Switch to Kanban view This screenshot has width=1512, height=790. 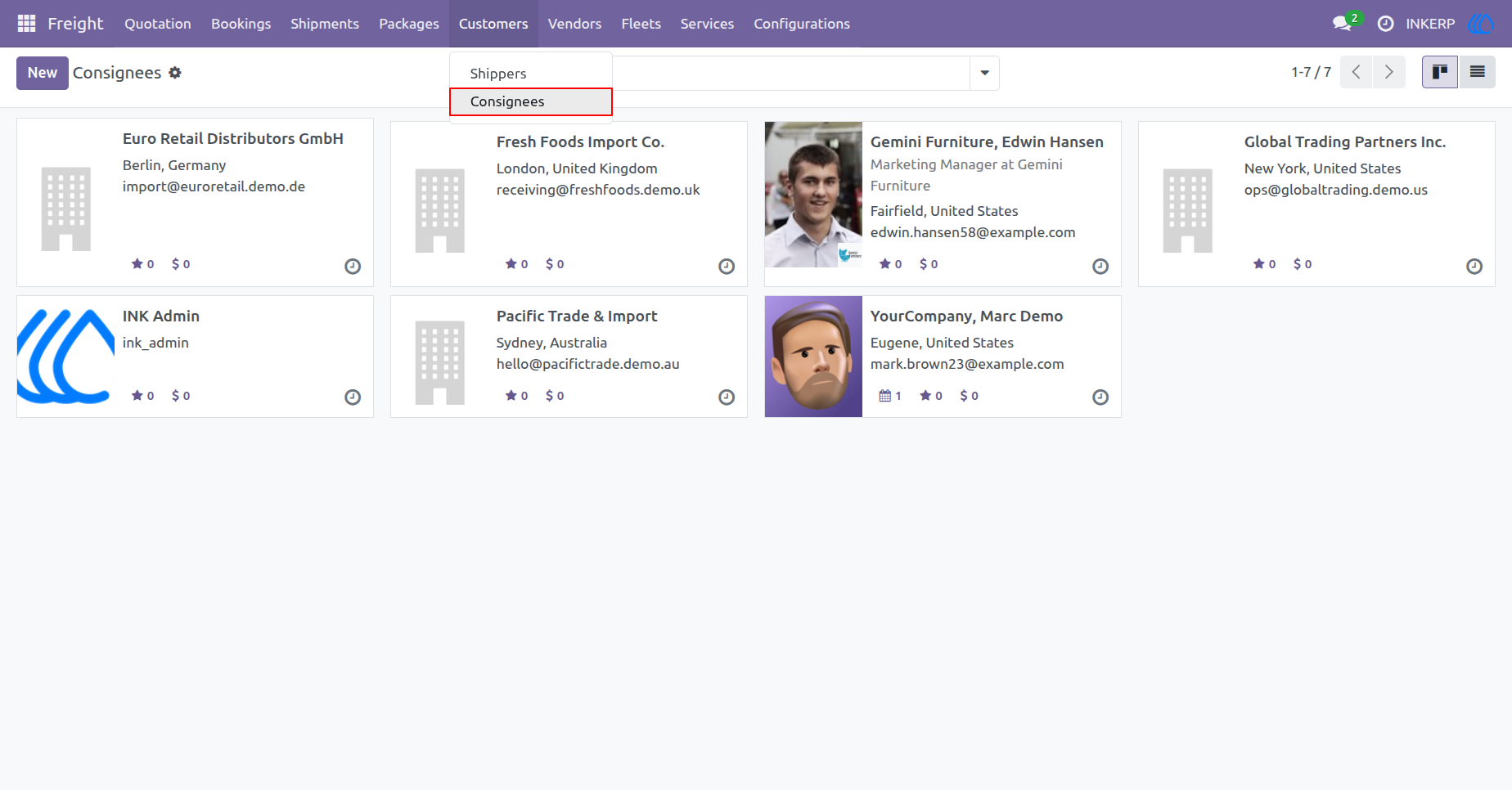[1440, 72]
